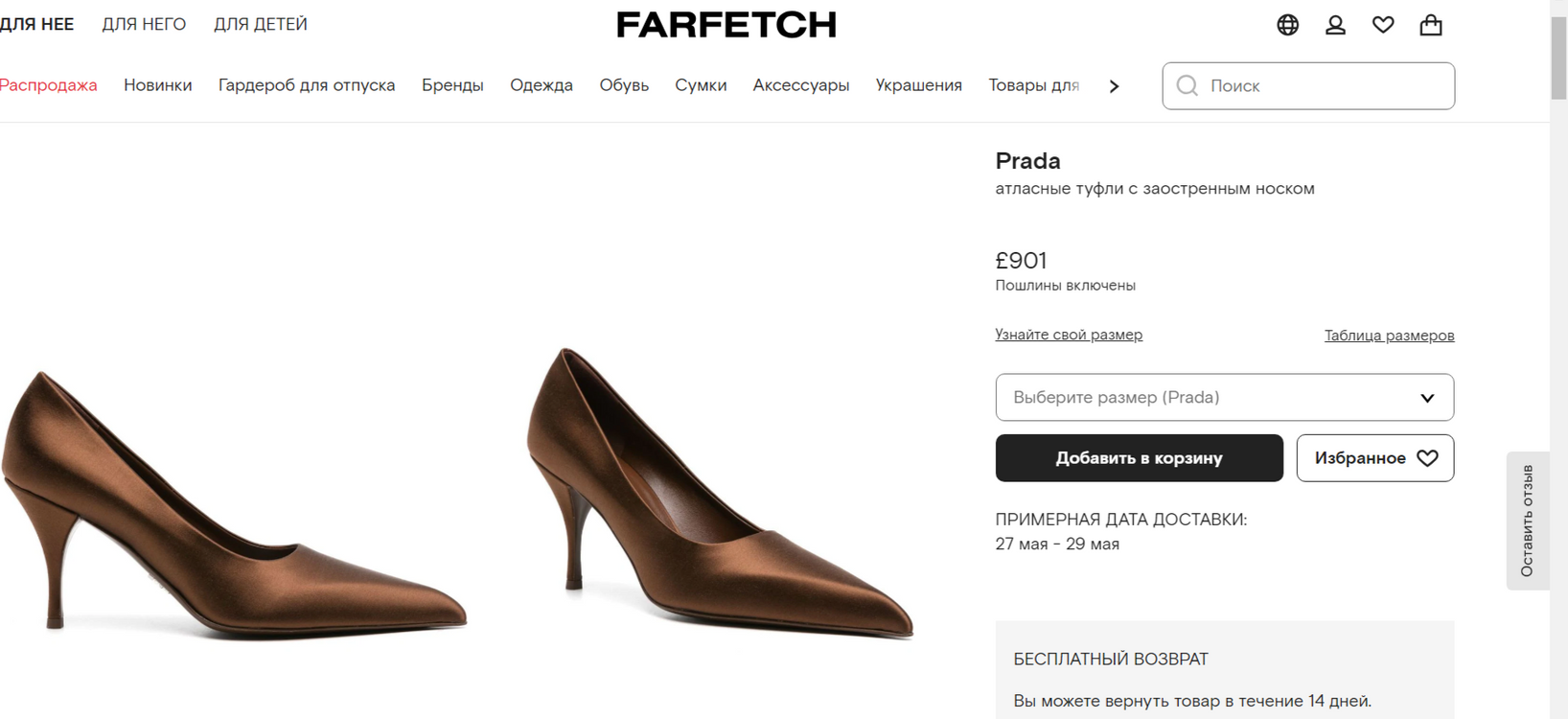Click the Поиск search input field
This screenshot has height=719, width=1568.
click(x=1323, y=86)
